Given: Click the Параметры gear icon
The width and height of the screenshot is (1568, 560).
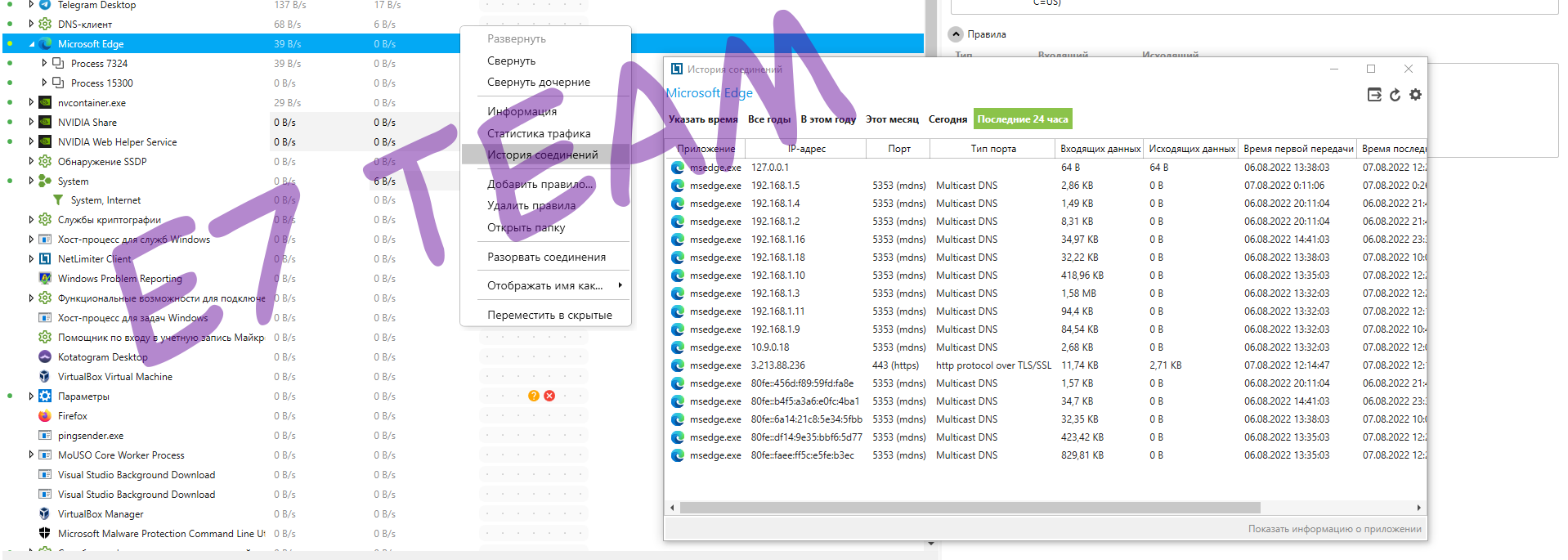Looking at the screenshot, I should 45,396.
